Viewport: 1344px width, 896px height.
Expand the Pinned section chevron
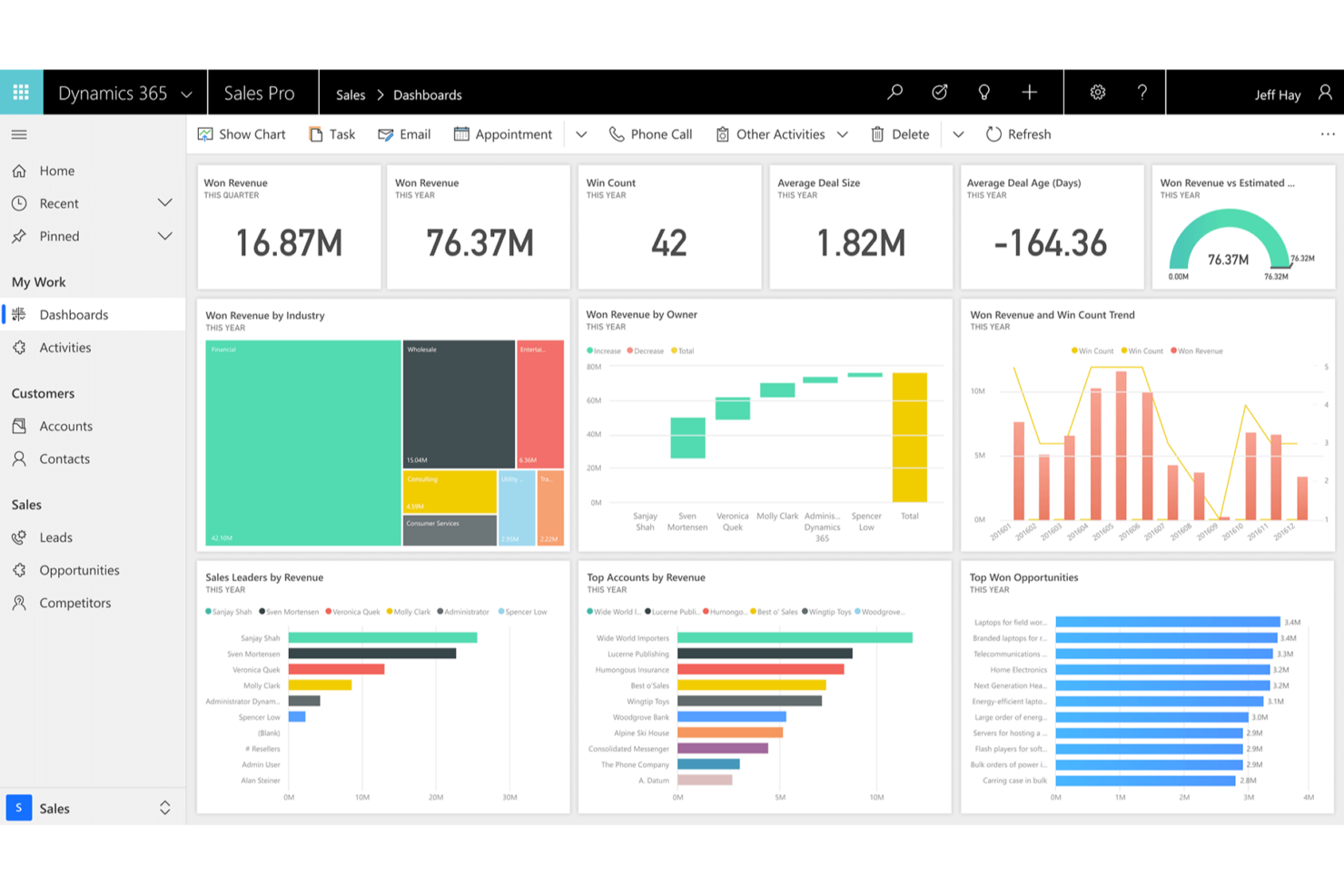click(x=164, y=236)
